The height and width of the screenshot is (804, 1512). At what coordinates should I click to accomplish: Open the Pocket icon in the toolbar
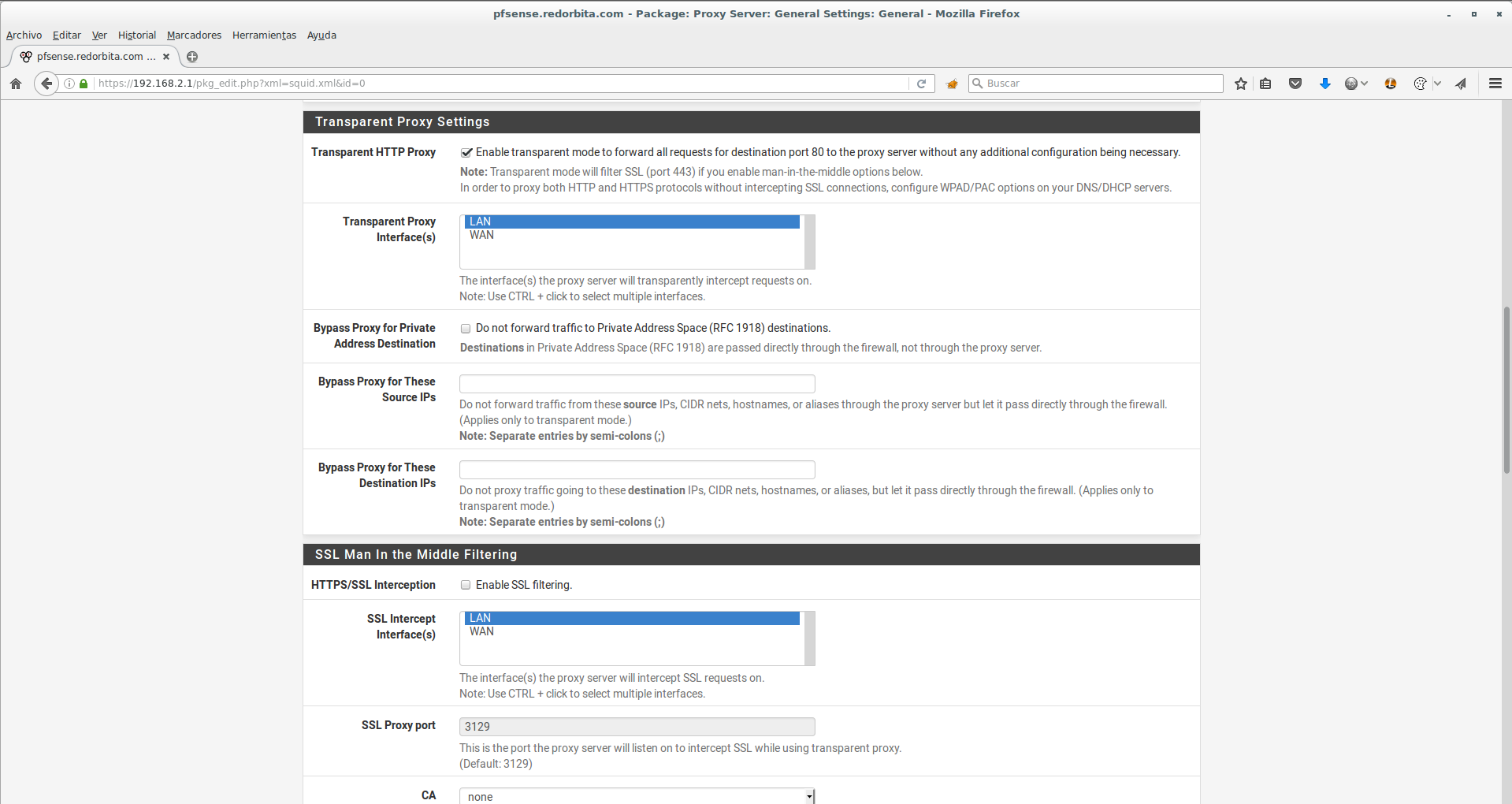pos(1295,84)
